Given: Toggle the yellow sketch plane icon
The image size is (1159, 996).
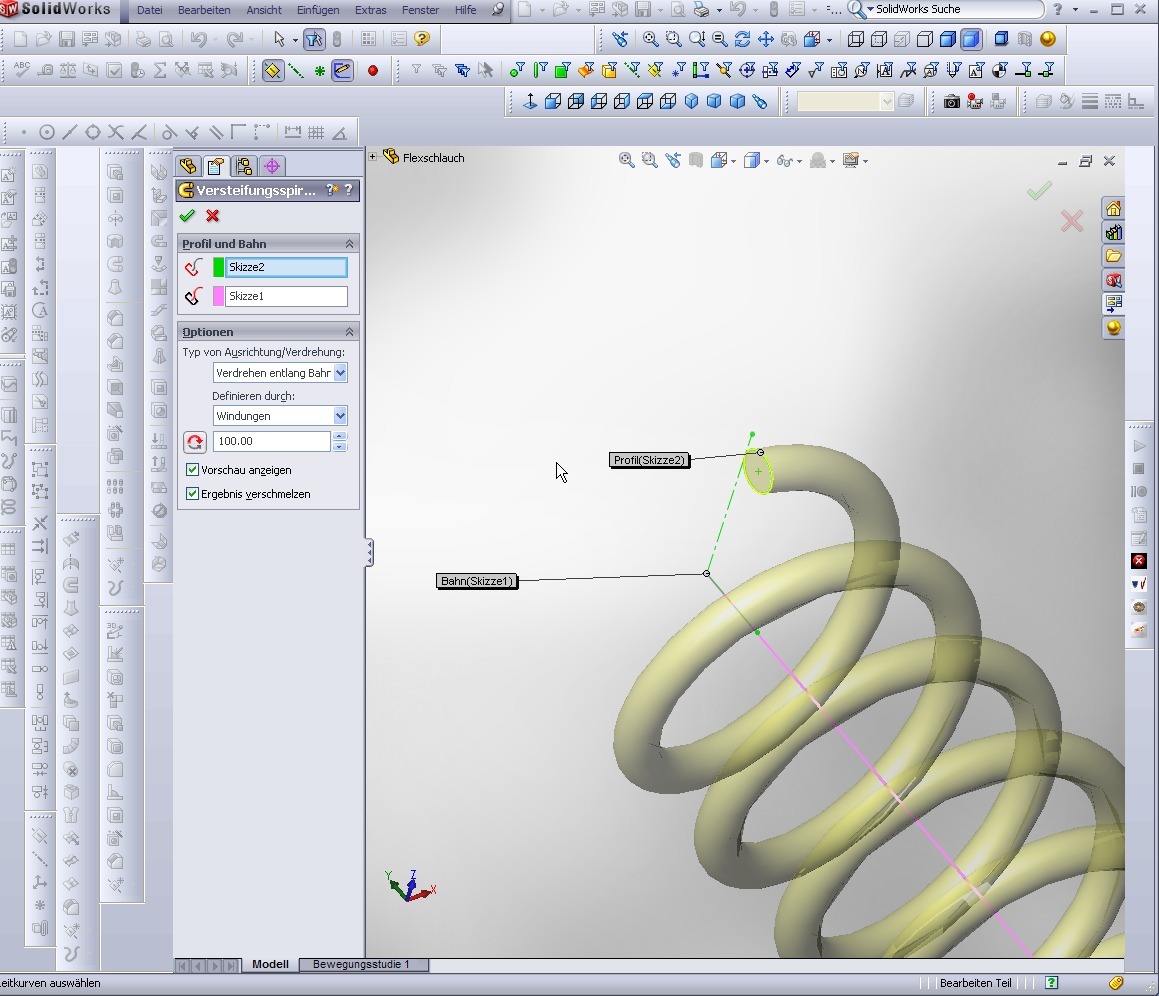Looking at the screenshot, I should (273, 70).
